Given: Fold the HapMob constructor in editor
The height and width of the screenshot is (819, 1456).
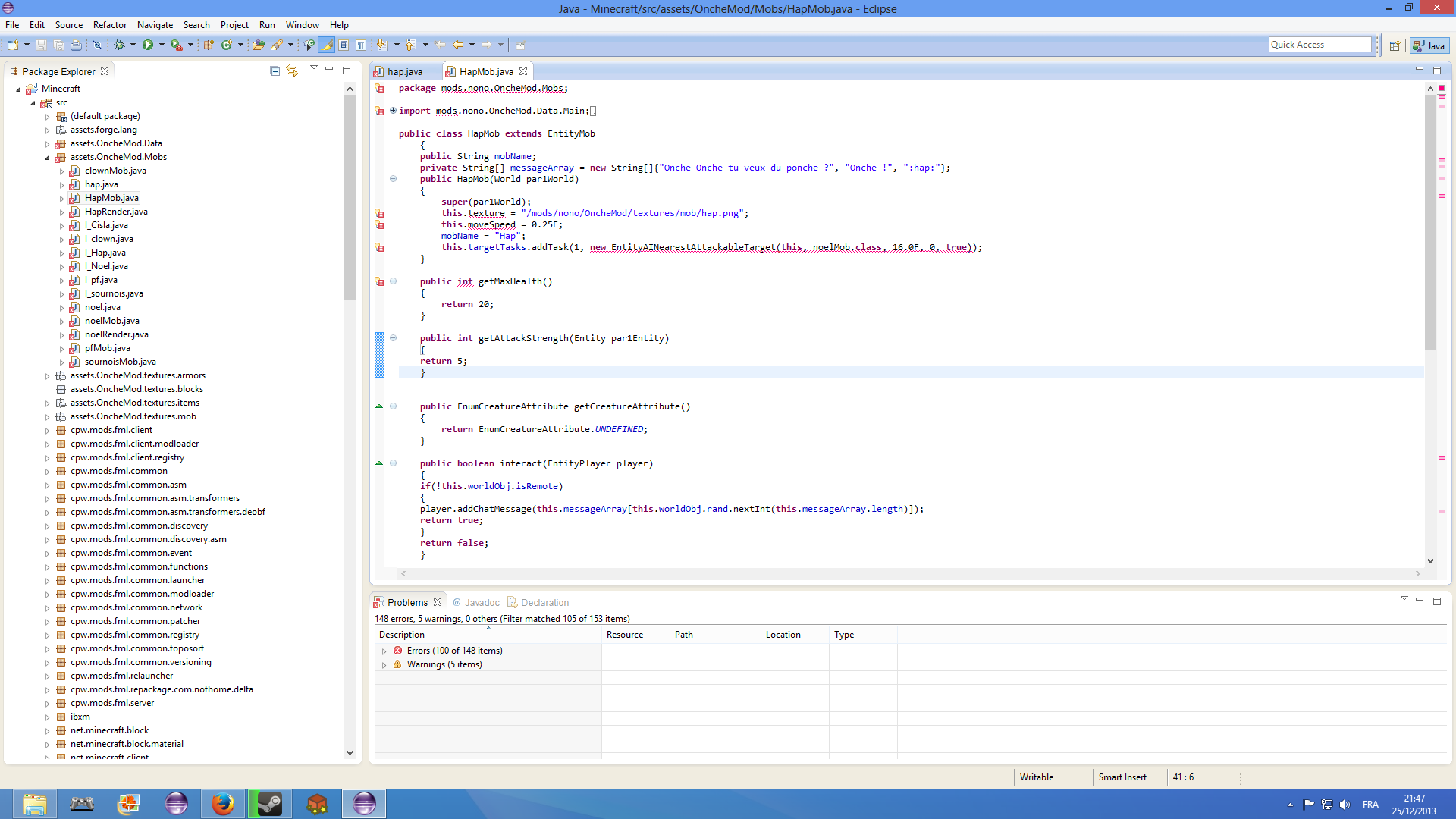Looking at the screenshot, I should (393, 179).
